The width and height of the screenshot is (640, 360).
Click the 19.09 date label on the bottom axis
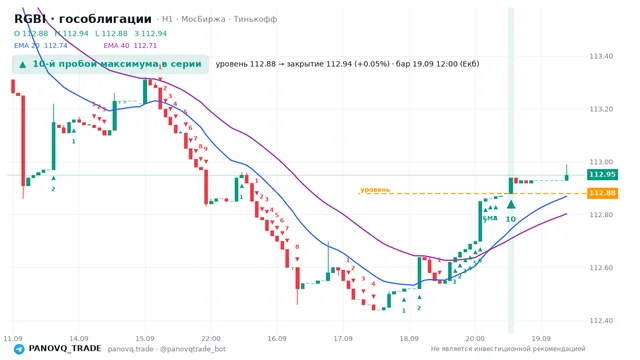point(541,339)
